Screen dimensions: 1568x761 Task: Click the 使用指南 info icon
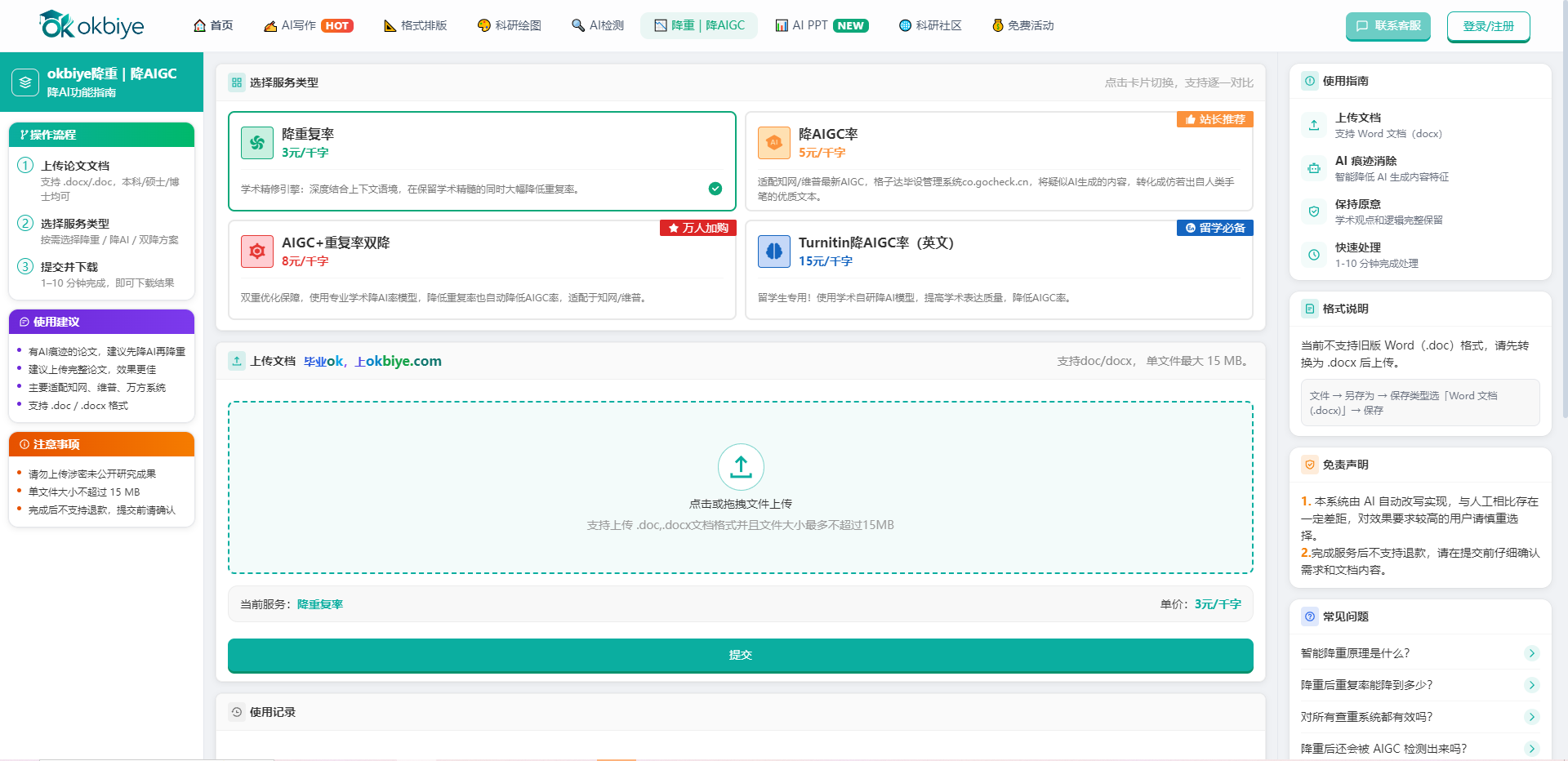(x=1310, y=81)
